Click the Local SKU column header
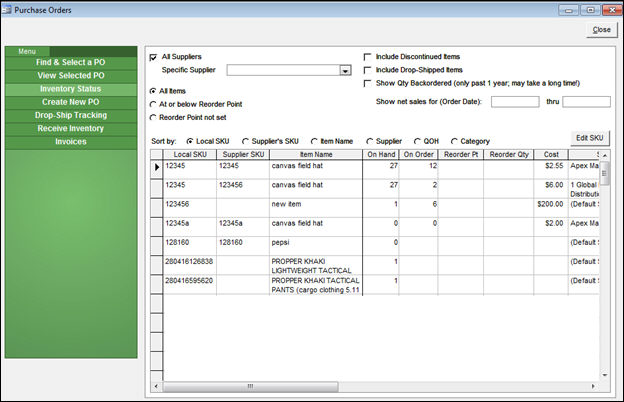624x402 pixels. point(190,155)
